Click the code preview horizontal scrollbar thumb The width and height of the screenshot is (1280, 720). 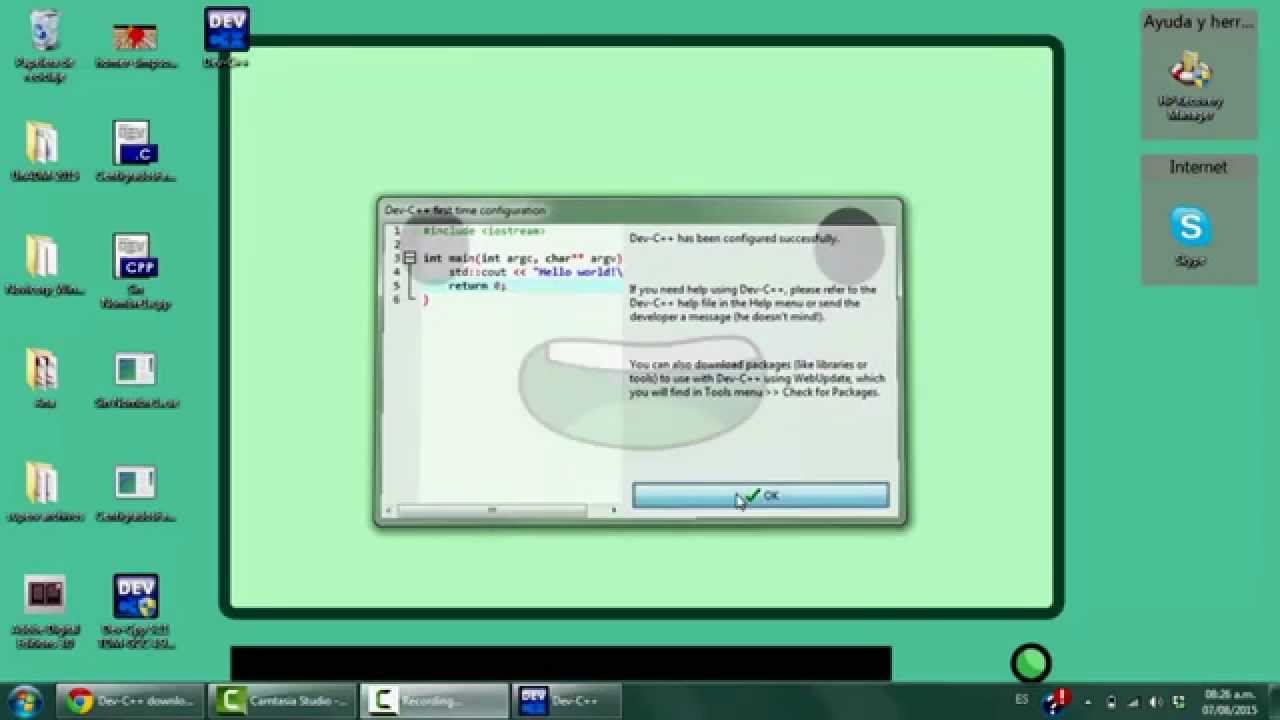point(491,510)
